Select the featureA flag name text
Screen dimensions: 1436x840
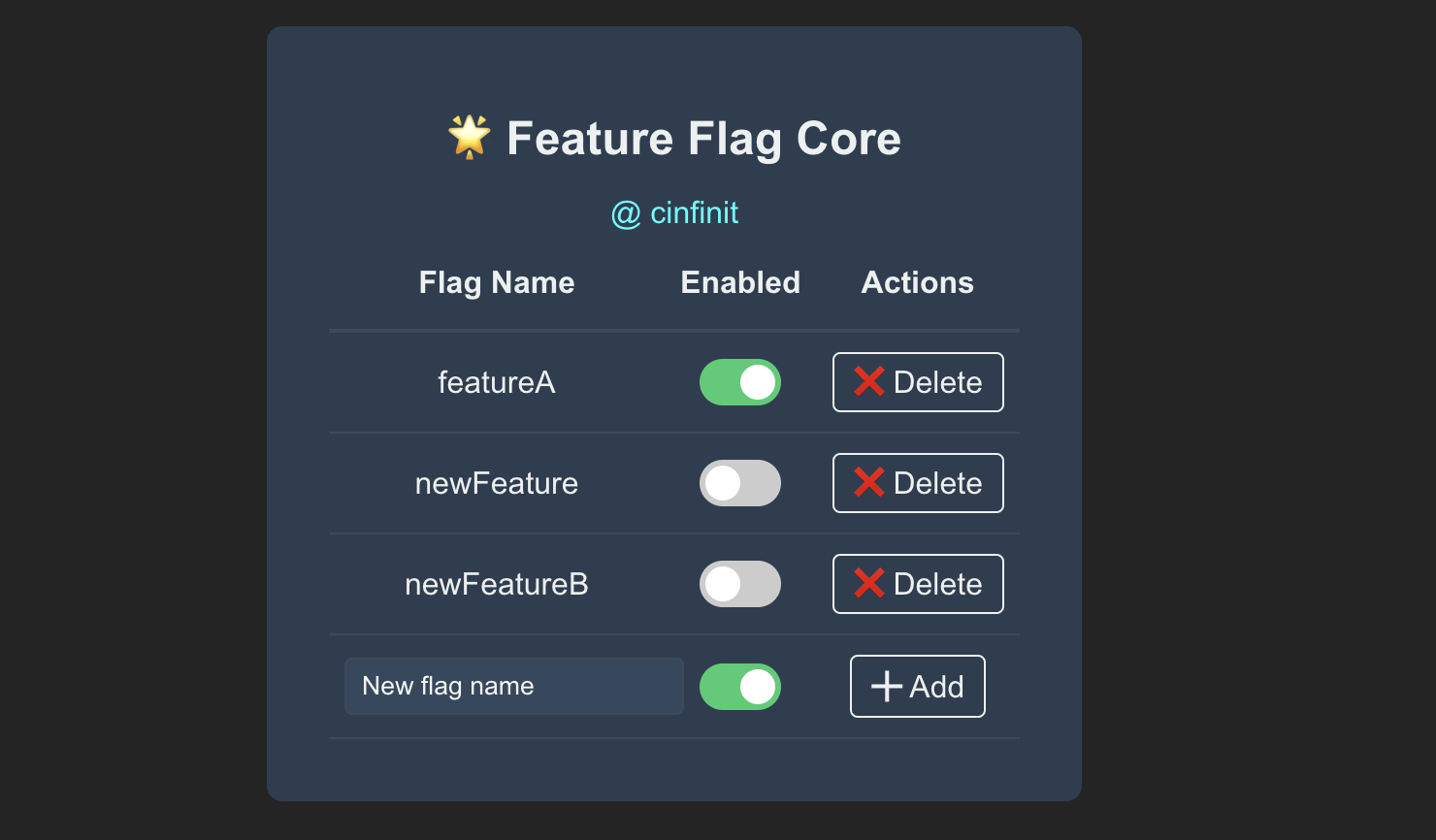(x=497, y=382)
